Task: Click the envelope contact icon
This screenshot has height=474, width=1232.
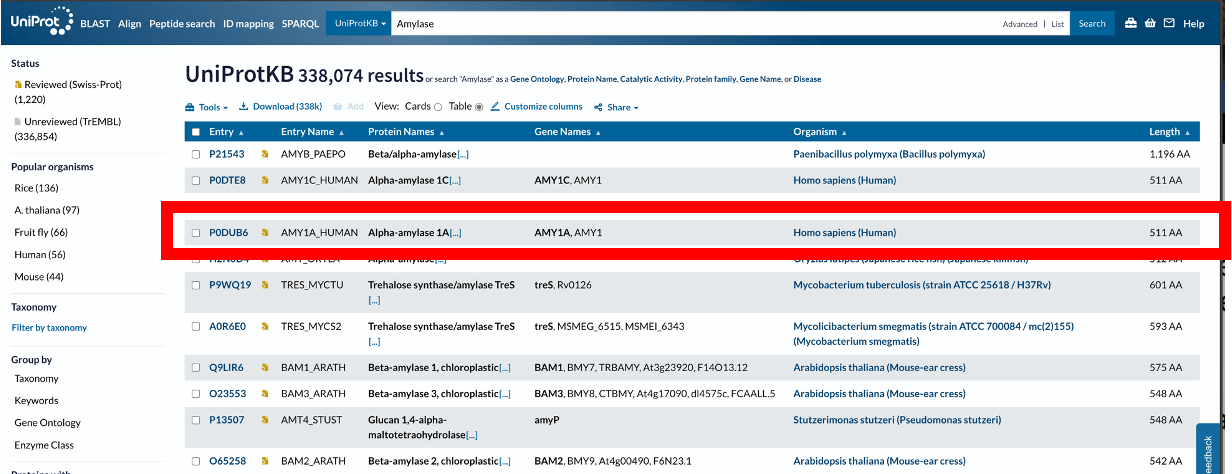Action: (x=1169, y=23)
